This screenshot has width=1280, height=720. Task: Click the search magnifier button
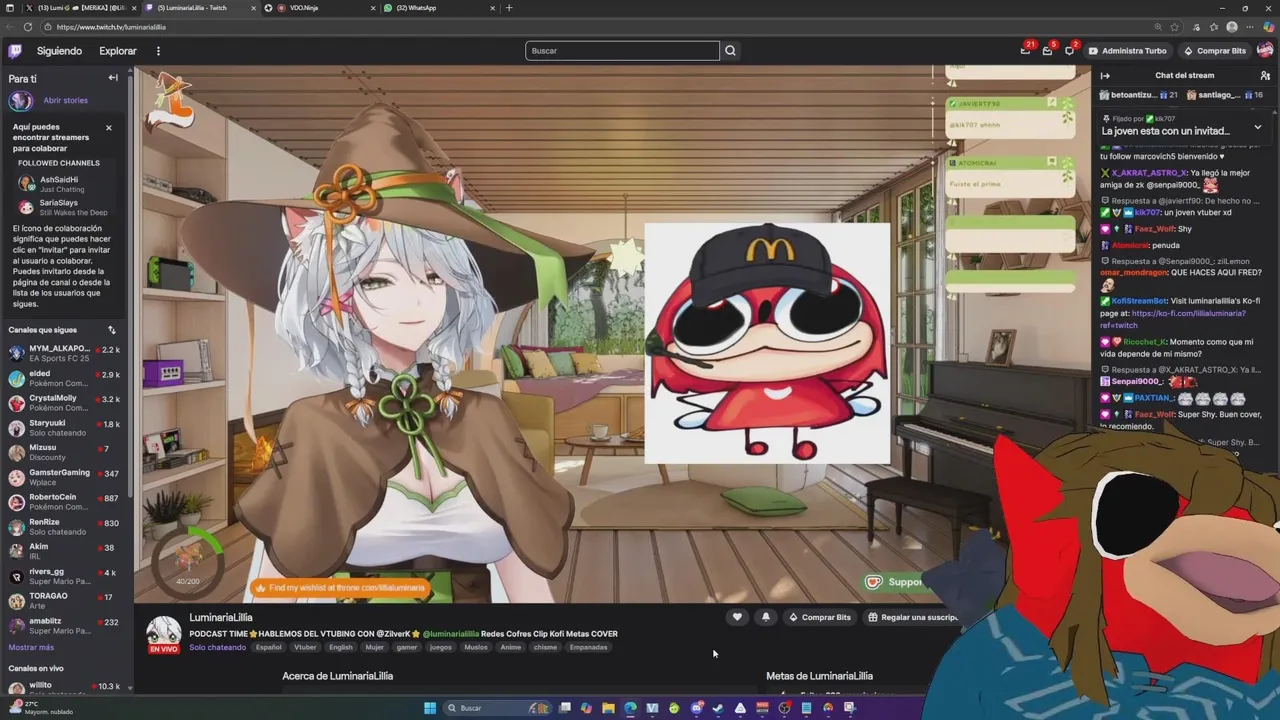pyautogui.click(x=731, y=51)
